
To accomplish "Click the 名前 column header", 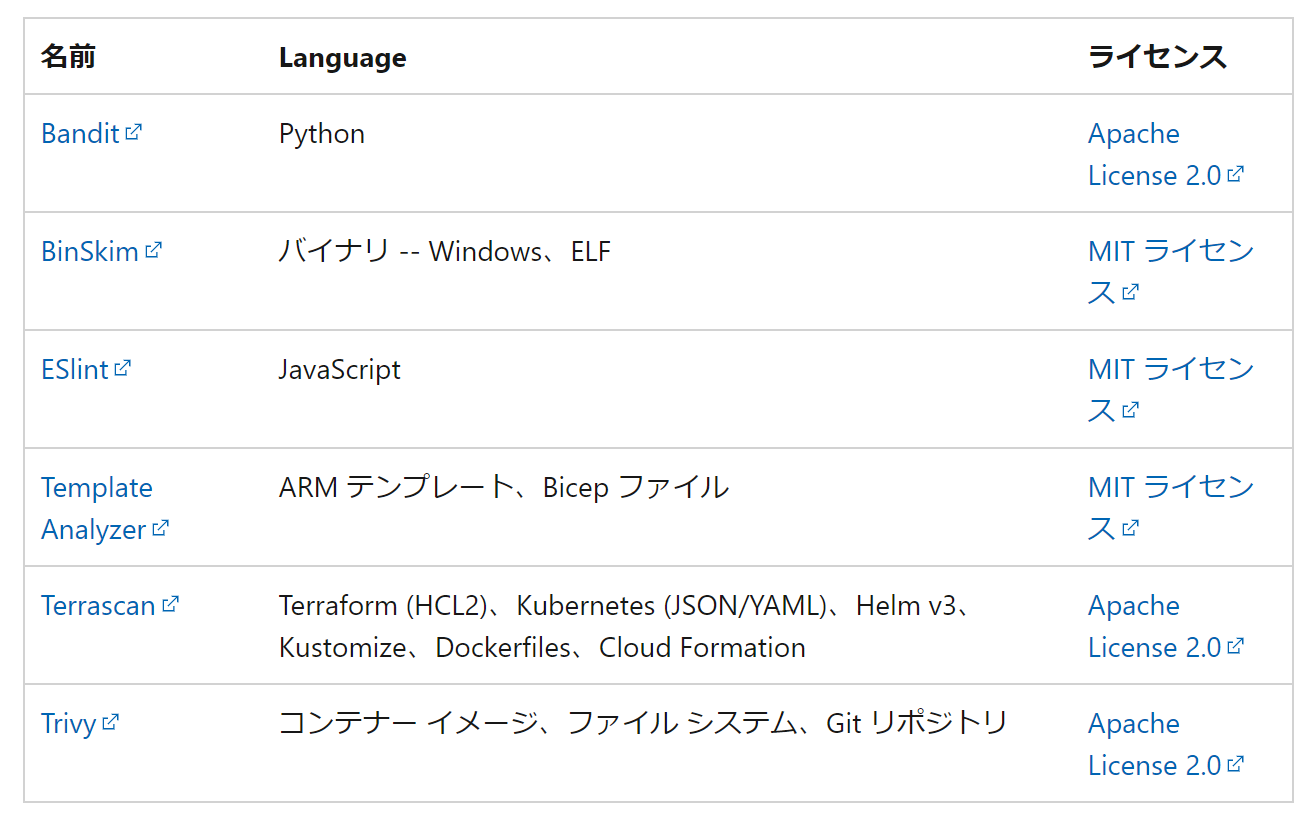I will tap(66, 57).
